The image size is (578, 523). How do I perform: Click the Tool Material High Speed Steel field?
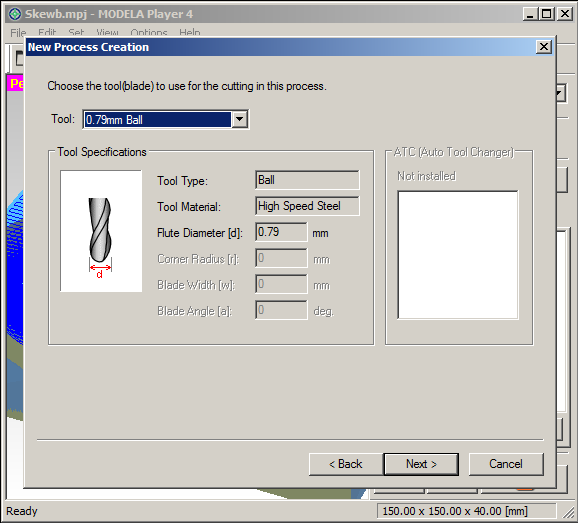(x=307, y=206)
